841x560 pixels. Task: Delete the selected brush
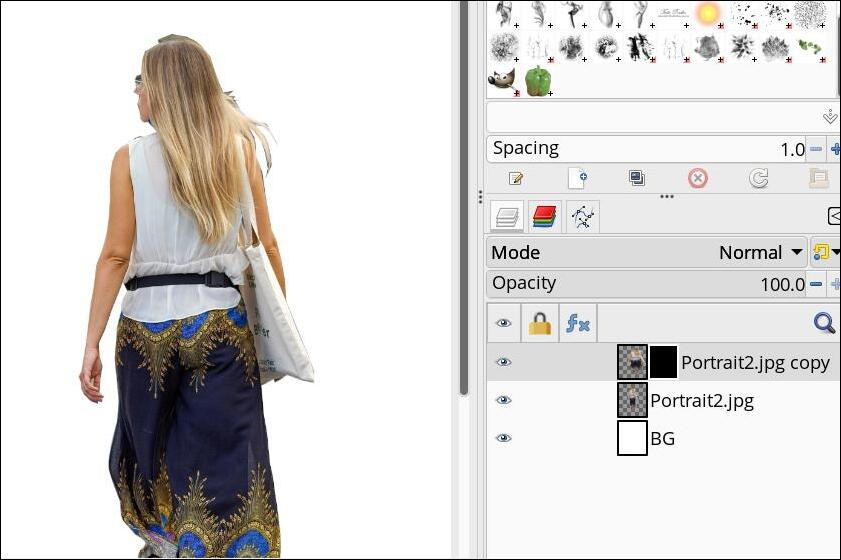(698, 179)
